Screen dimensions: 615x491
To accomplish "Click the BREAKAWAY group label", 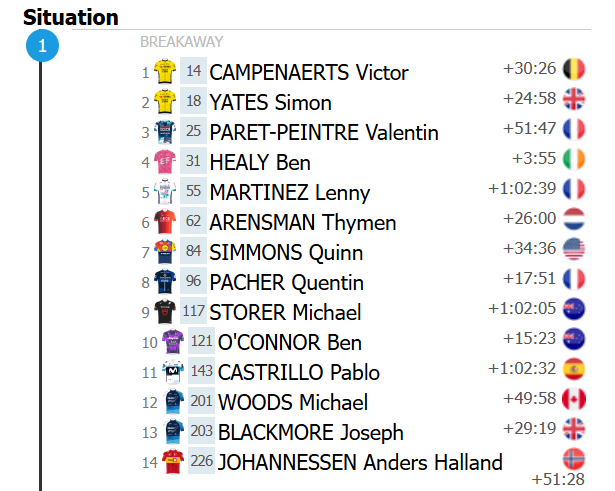I will pos(181,42).
